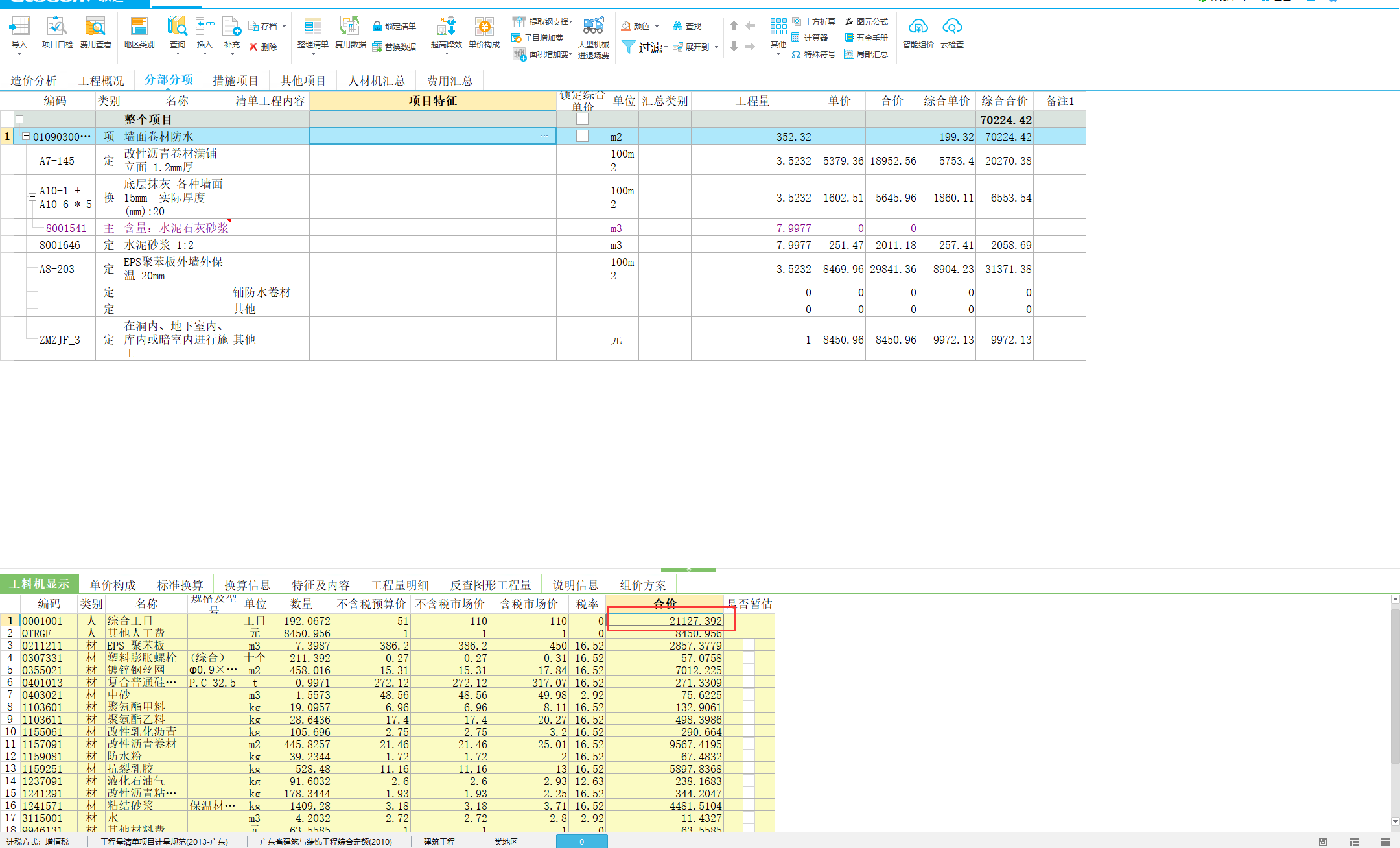
Task: Click the red X 删除 delete icon
Action: pos(253,47)
